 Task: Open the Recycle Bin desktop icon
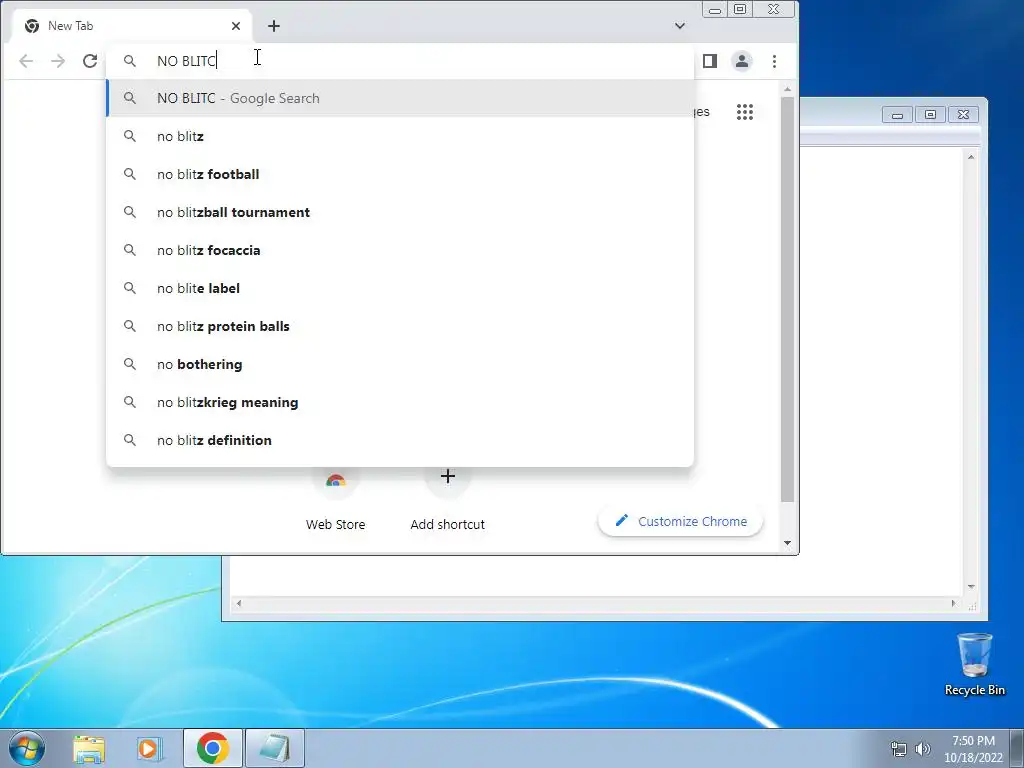pos(974,665)
